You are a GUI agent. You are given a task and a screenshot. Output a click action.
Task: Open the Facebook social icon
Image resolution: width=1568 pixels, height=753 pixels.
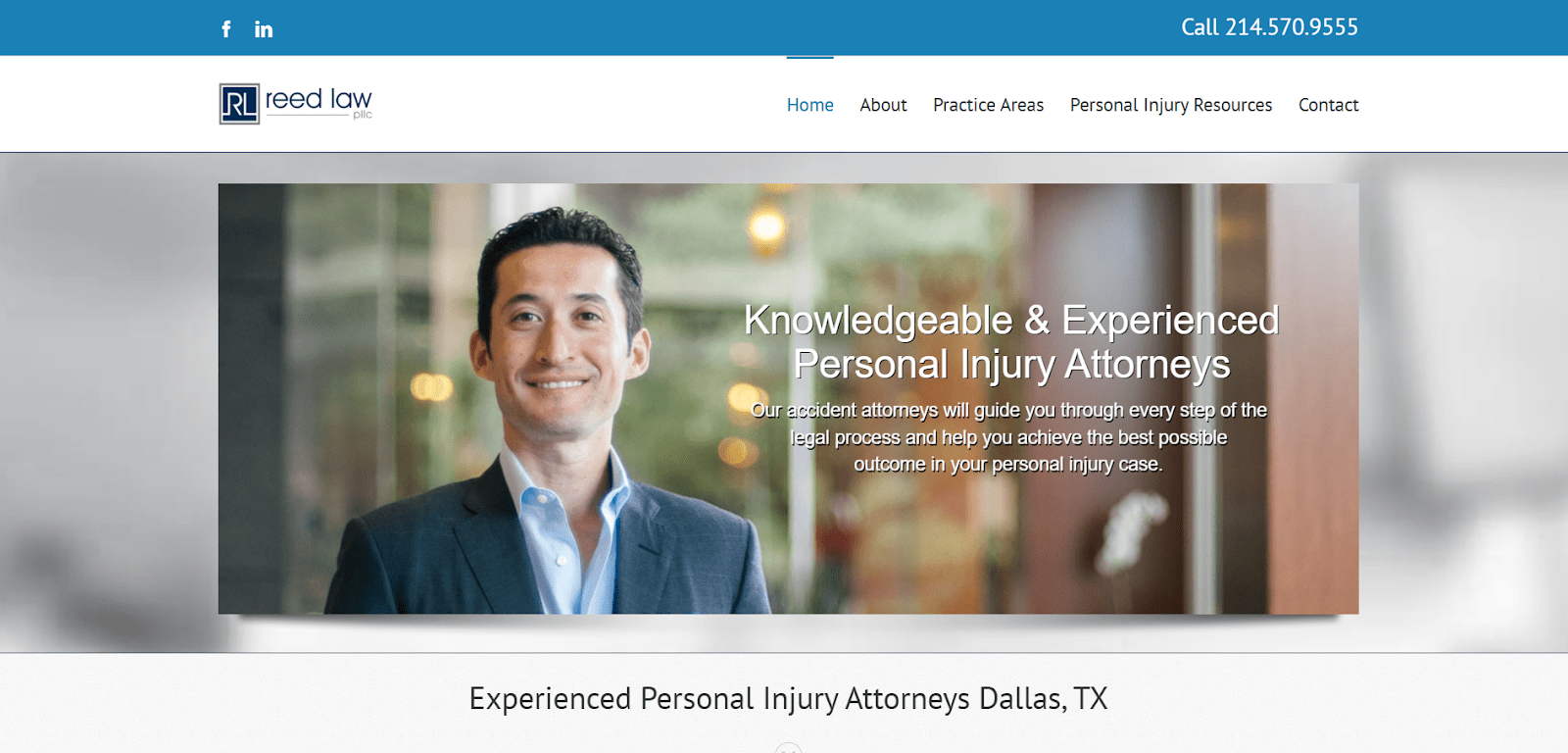click(226, 29)
